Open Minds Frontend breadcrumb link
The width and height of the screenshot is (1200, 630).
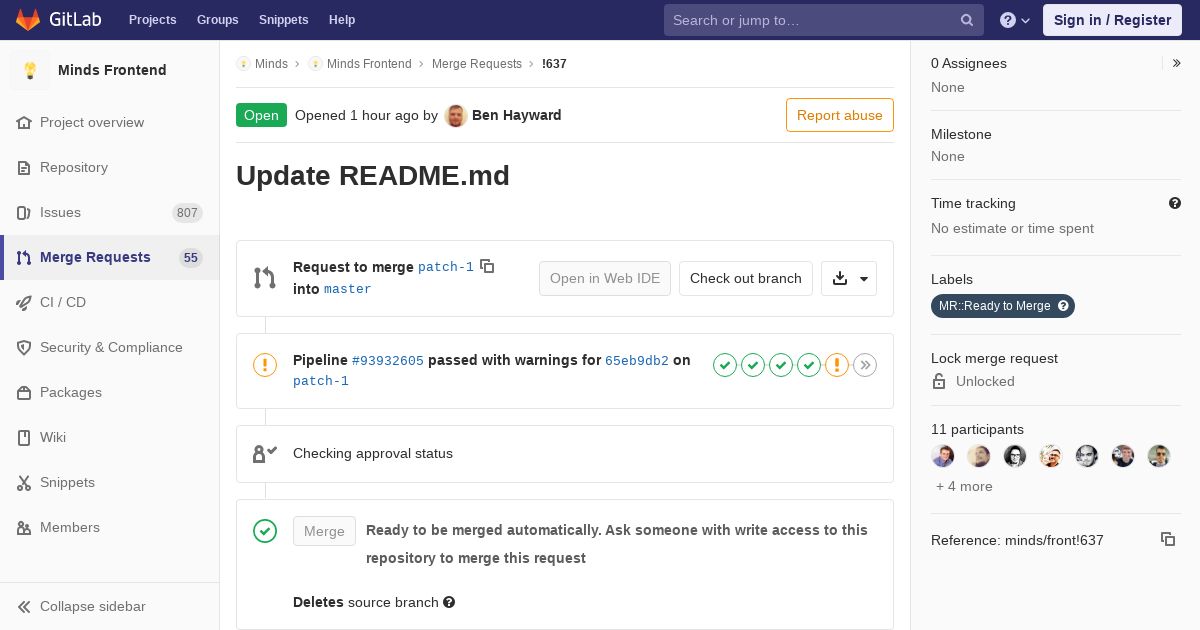[360, 63]
